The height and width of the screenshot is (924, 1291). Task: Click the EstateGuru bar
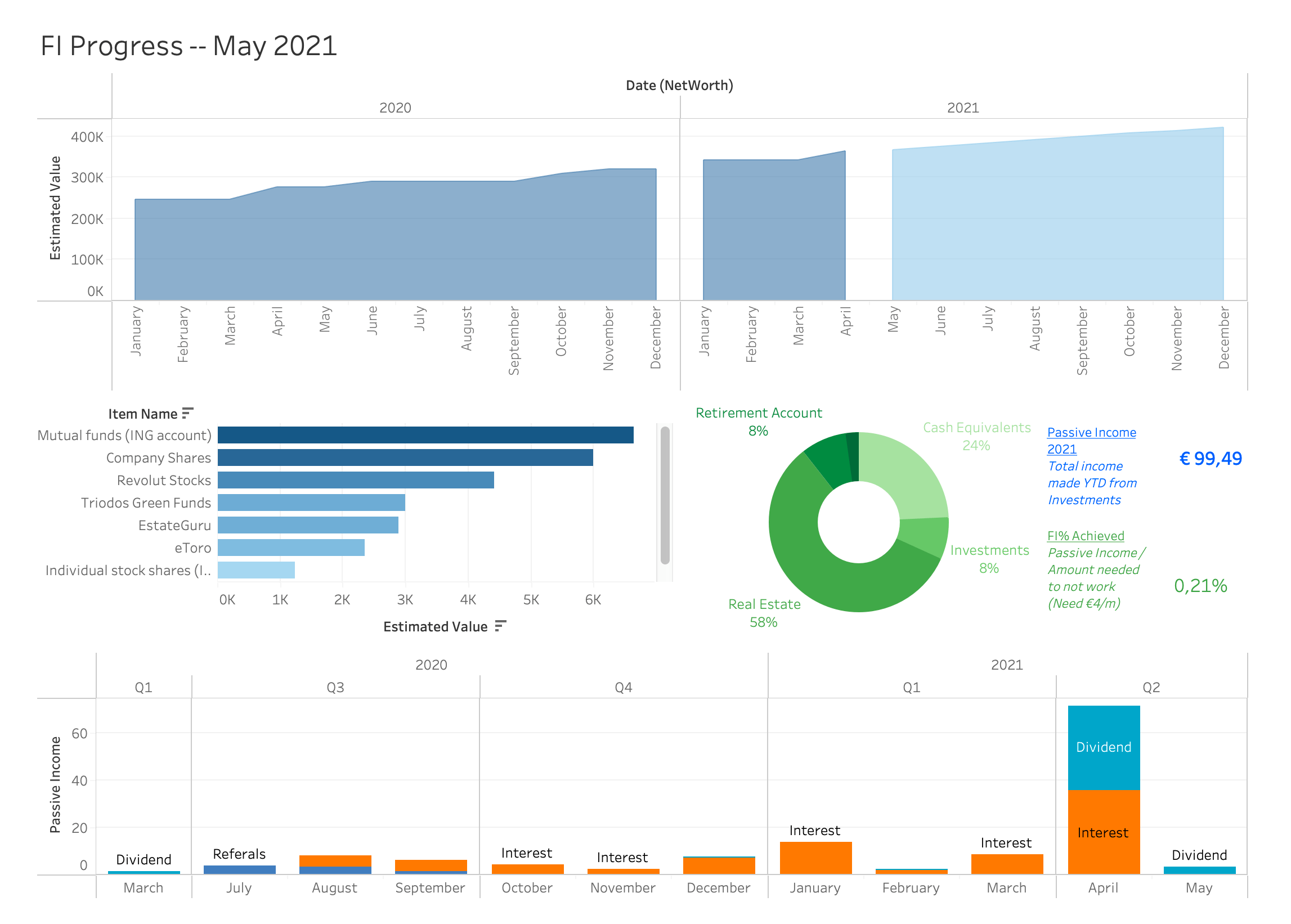point(308,524)
